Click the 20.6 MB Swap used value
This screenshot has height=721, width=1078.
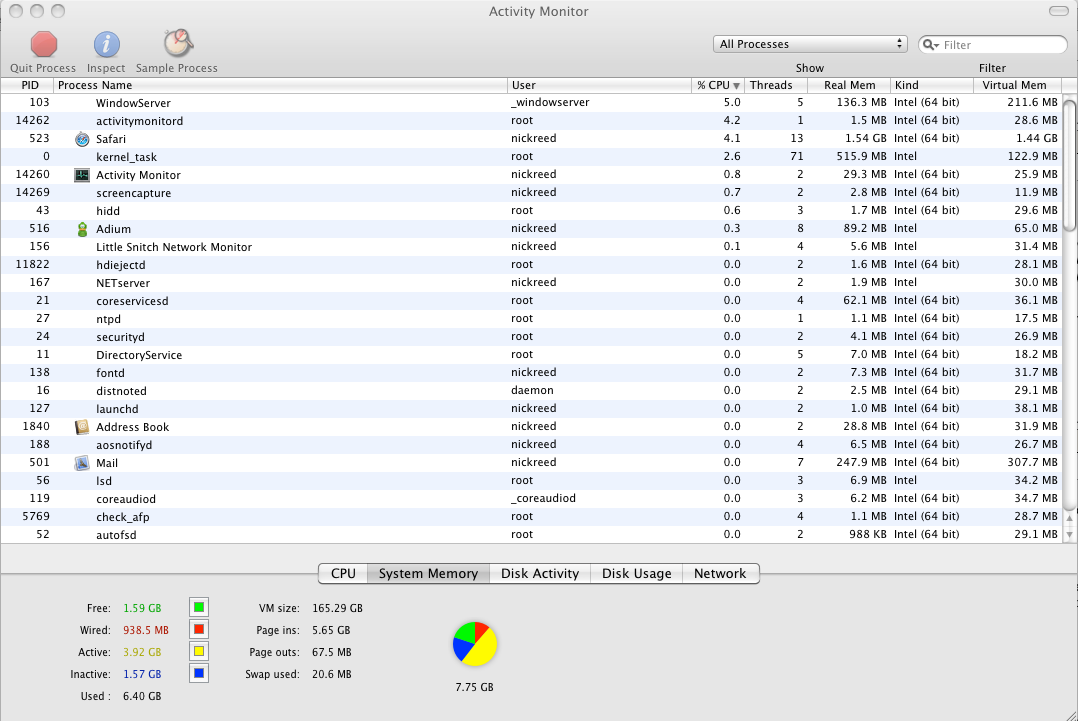pos(331,674)
